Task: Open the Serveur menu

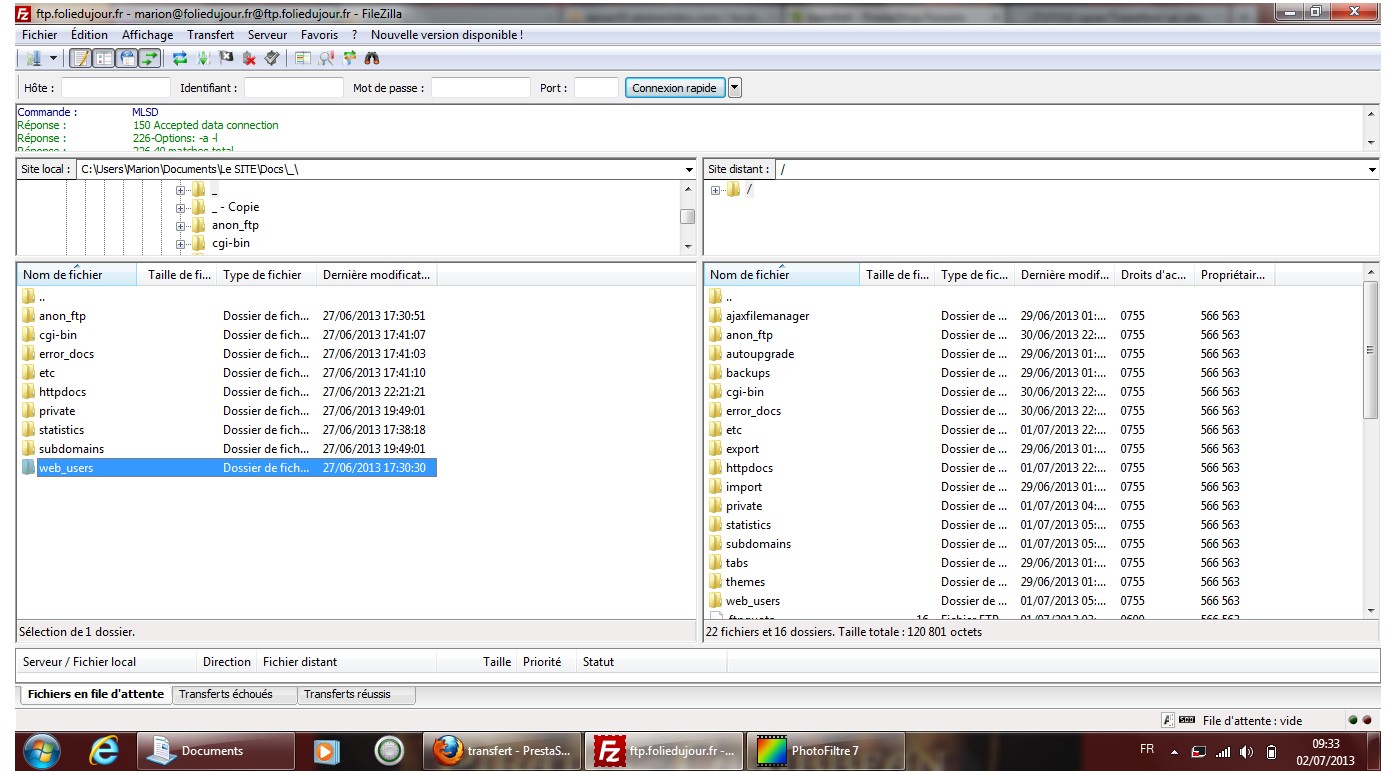Action: [267, 35]
